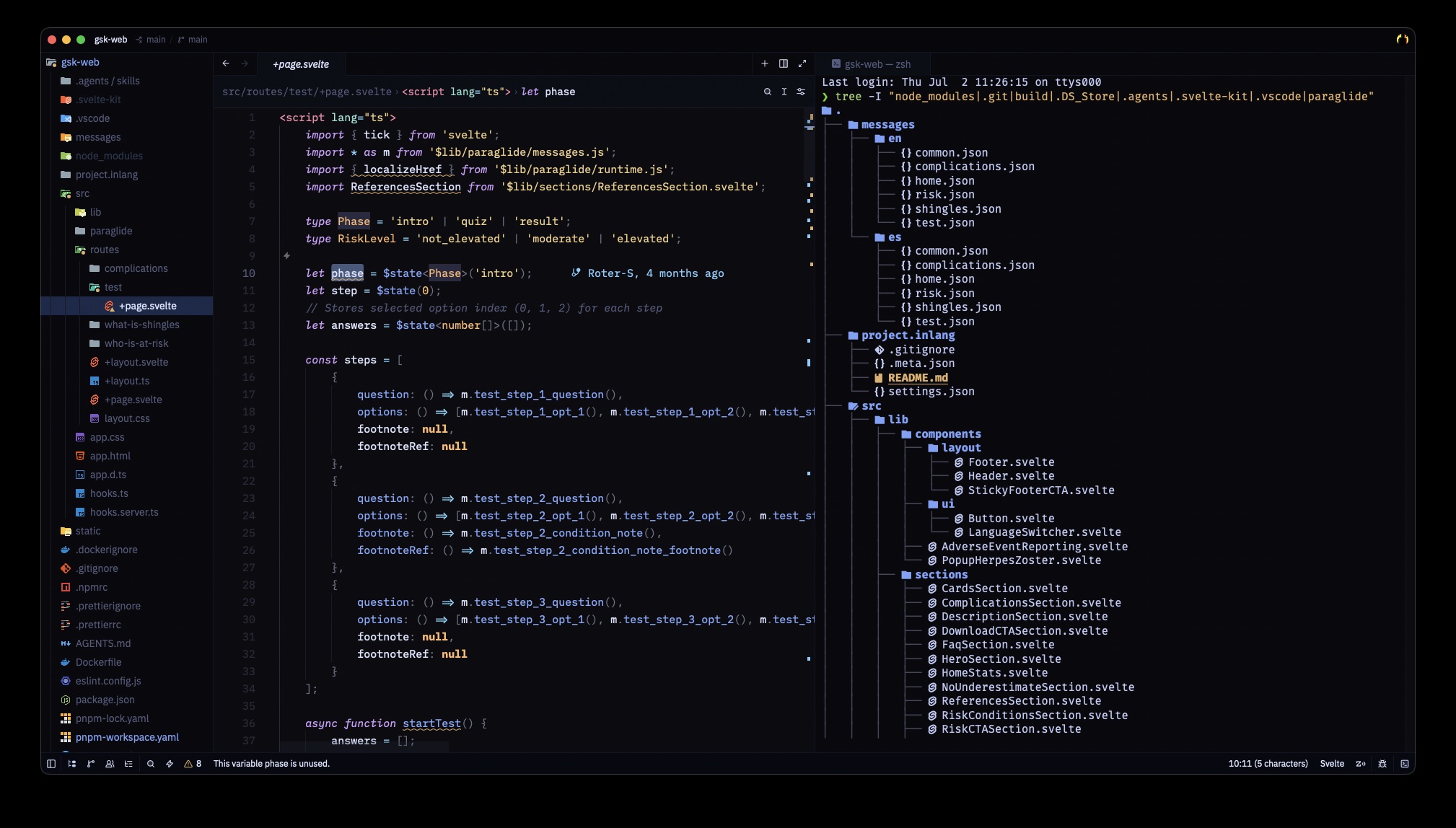1456x828 pixels.
Task: Click the edit prediction Z icon
Action: [x=1361, y=763]
